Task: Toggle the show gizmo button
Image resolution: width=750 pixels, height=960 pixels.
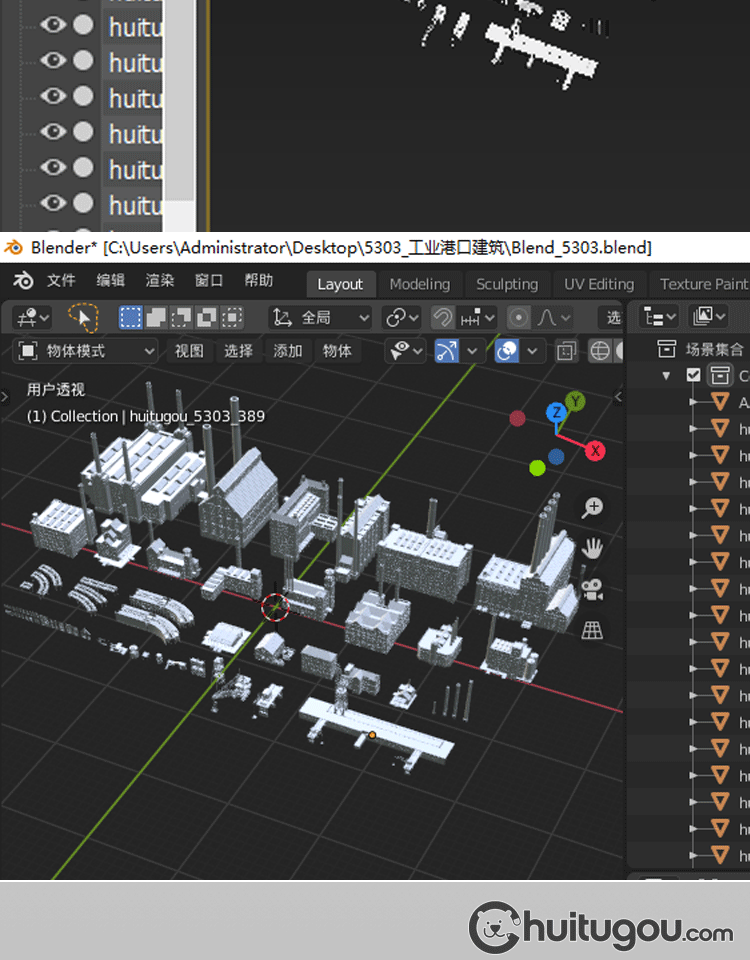Action: point(447,351)
